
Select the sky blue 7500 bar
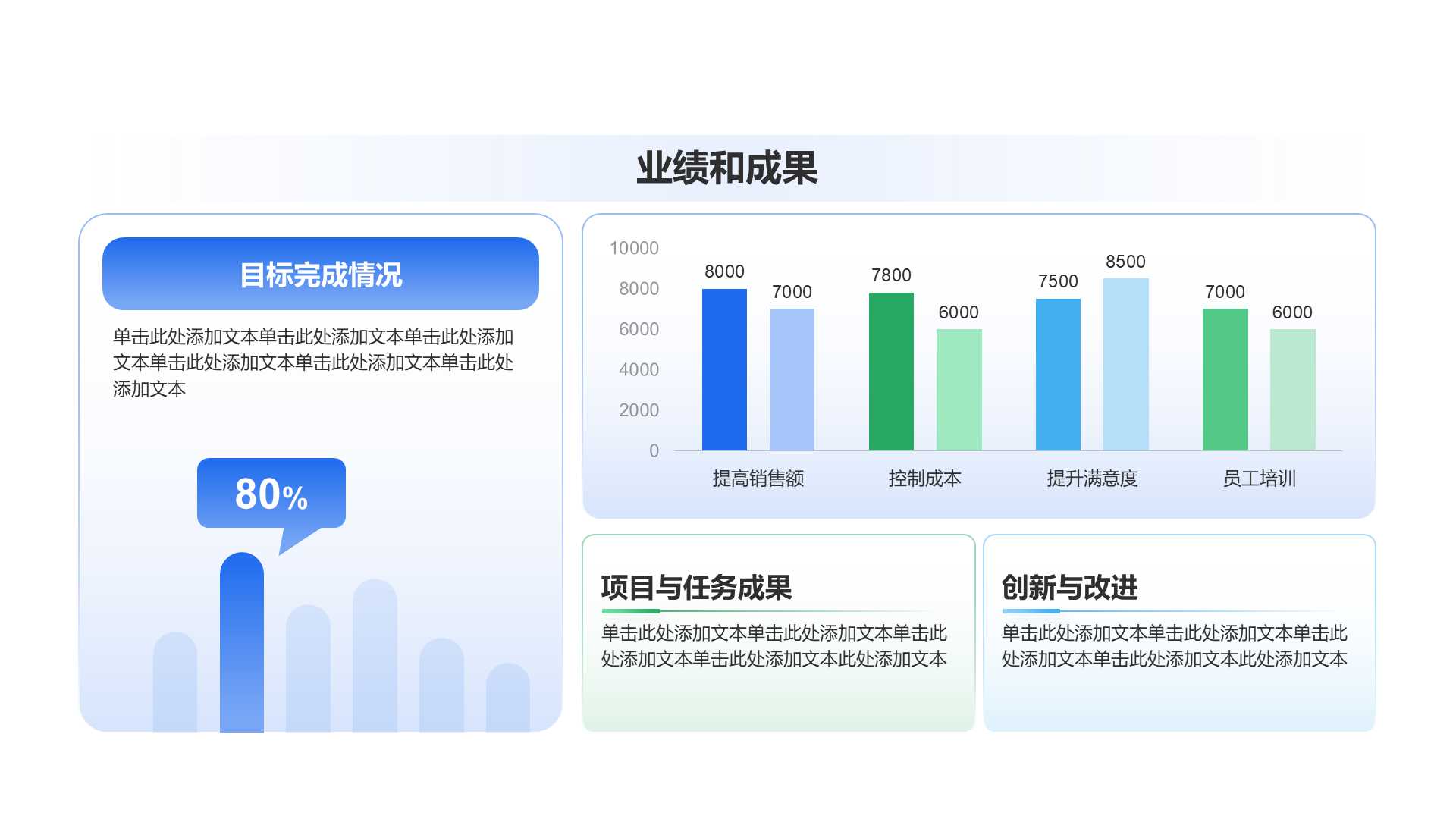pos(1058,375)
